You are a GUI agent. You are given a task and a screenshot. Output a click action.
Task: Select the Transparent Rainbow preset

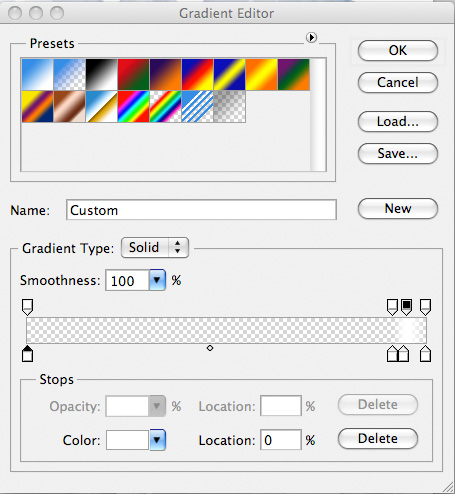(x=165, y=107)
